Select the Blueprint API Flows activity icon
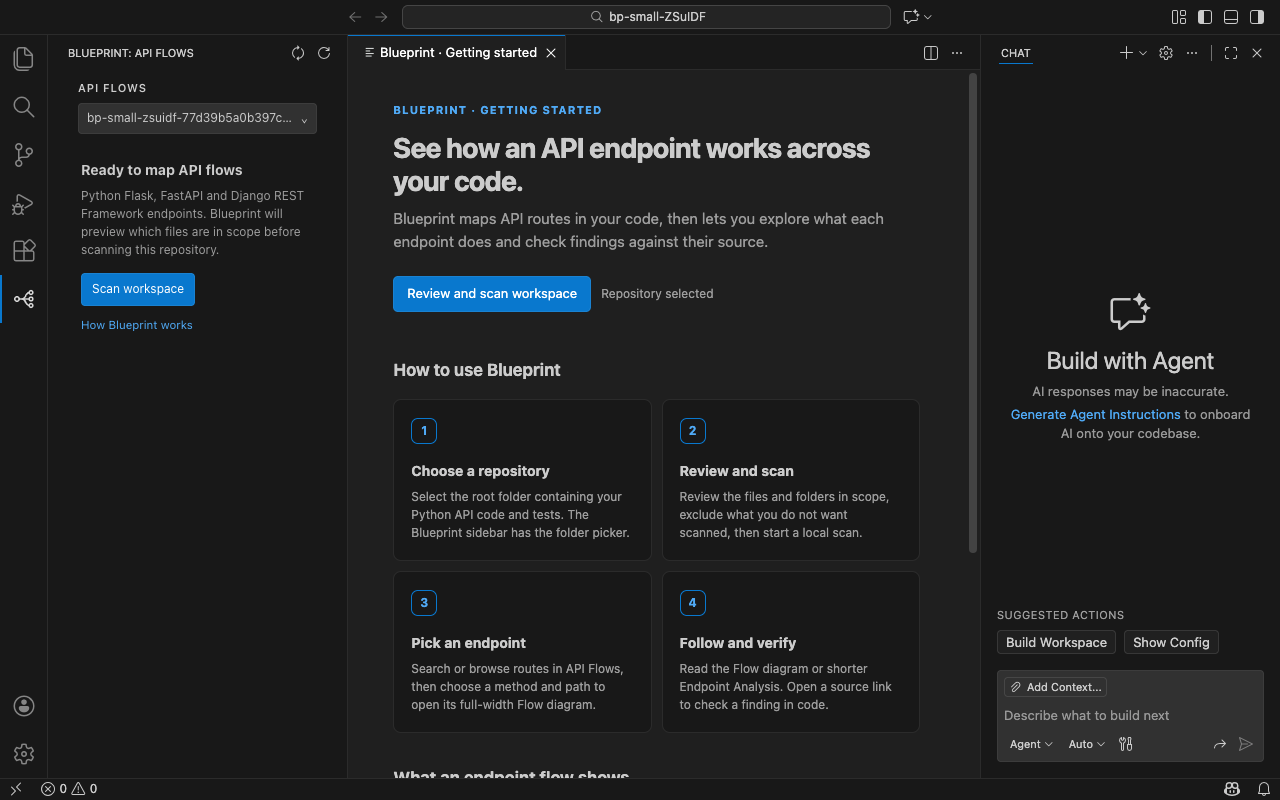The height and width of the screenshot is (800, 1280). click(24, 299)
